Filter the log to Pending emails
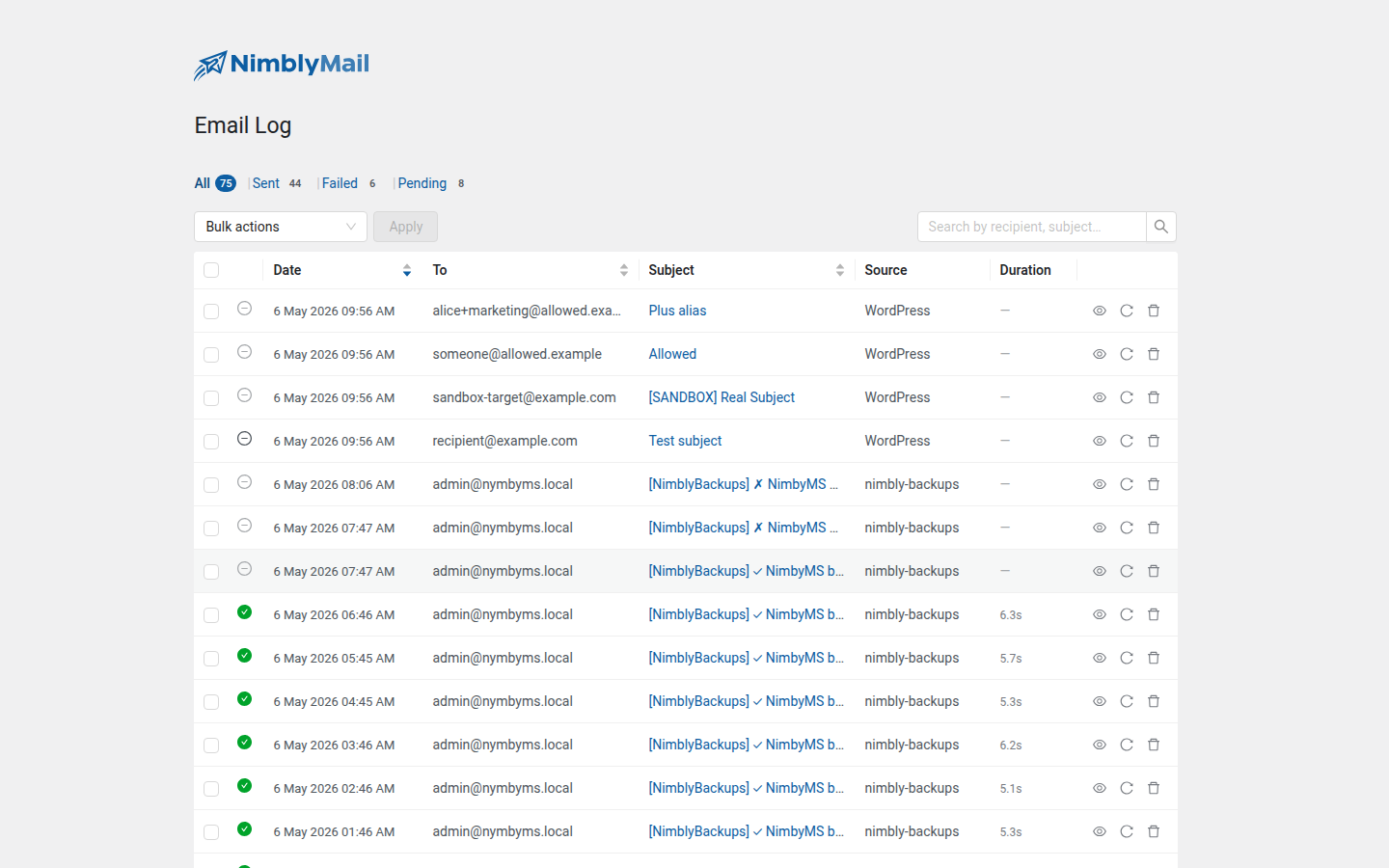 432,183
